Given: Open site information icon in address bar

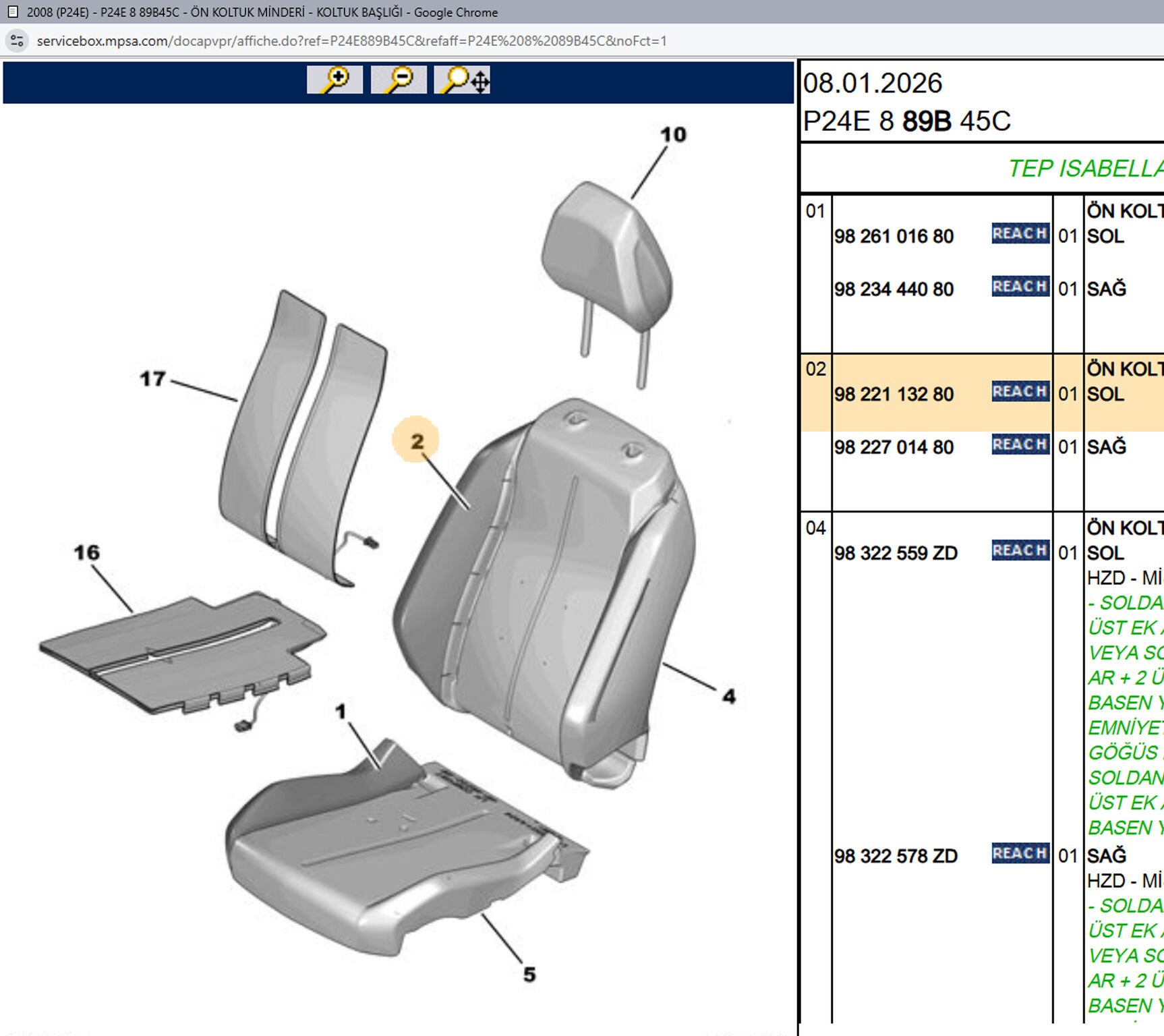Looking at the screenshot, I should [17, 41].
